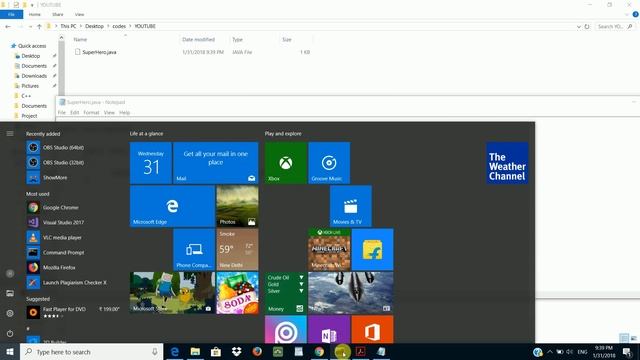
Task: Open Notepad's Format menu
Action: pos(91,113)
